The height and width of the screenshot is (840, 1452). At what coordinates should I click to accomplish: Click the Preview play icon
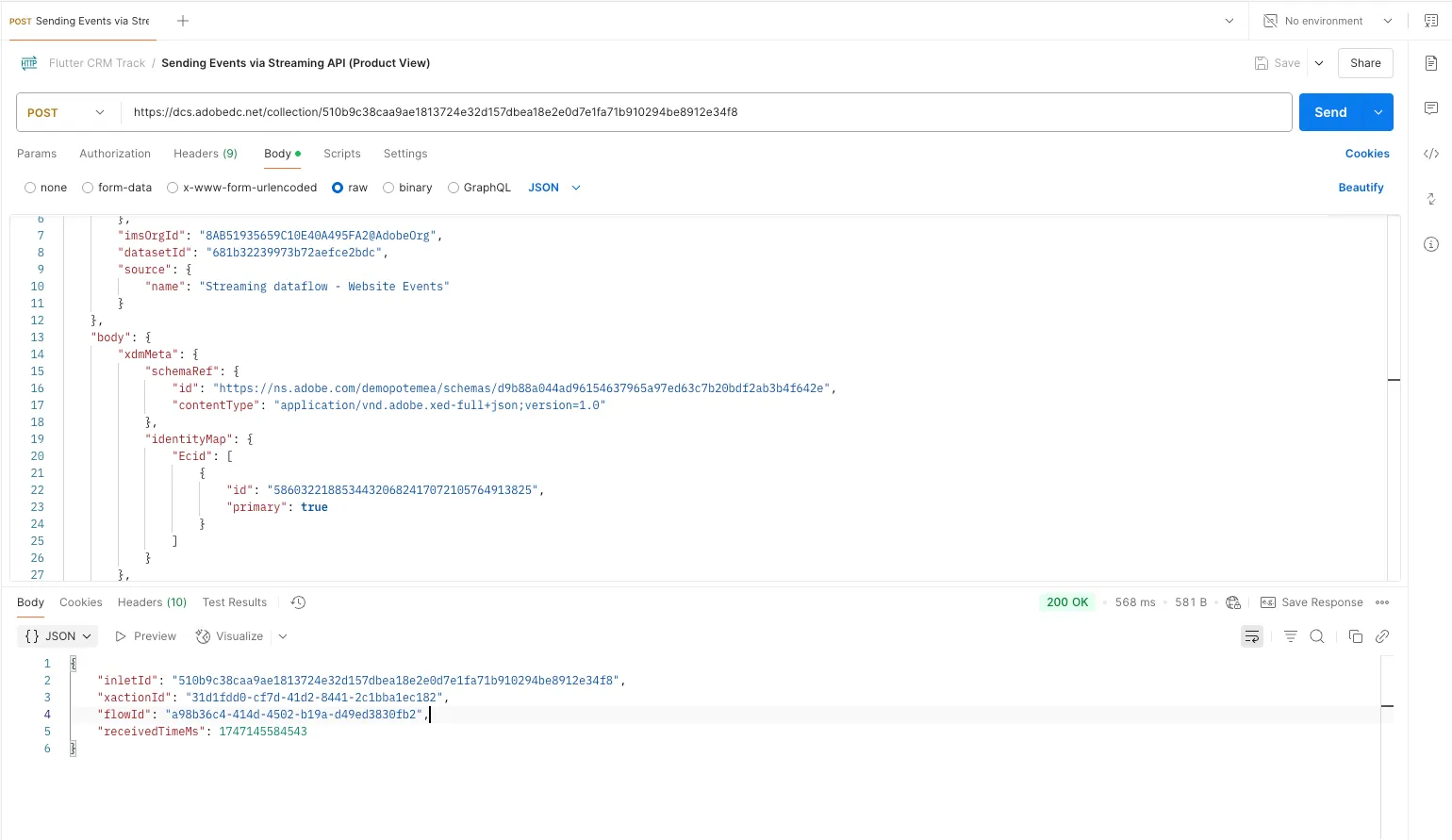click(x=121, y=636)
